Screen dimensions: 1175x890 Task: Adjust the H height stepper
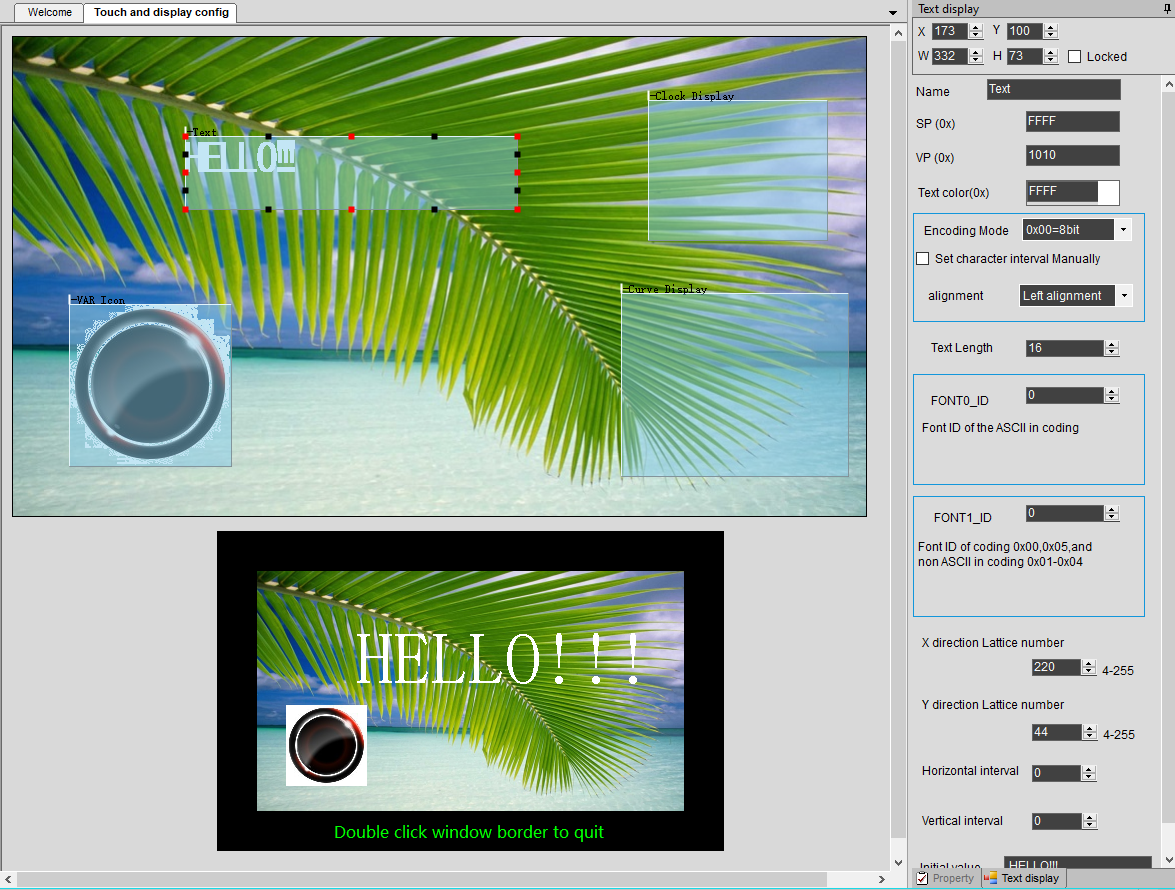[1051, 56]
